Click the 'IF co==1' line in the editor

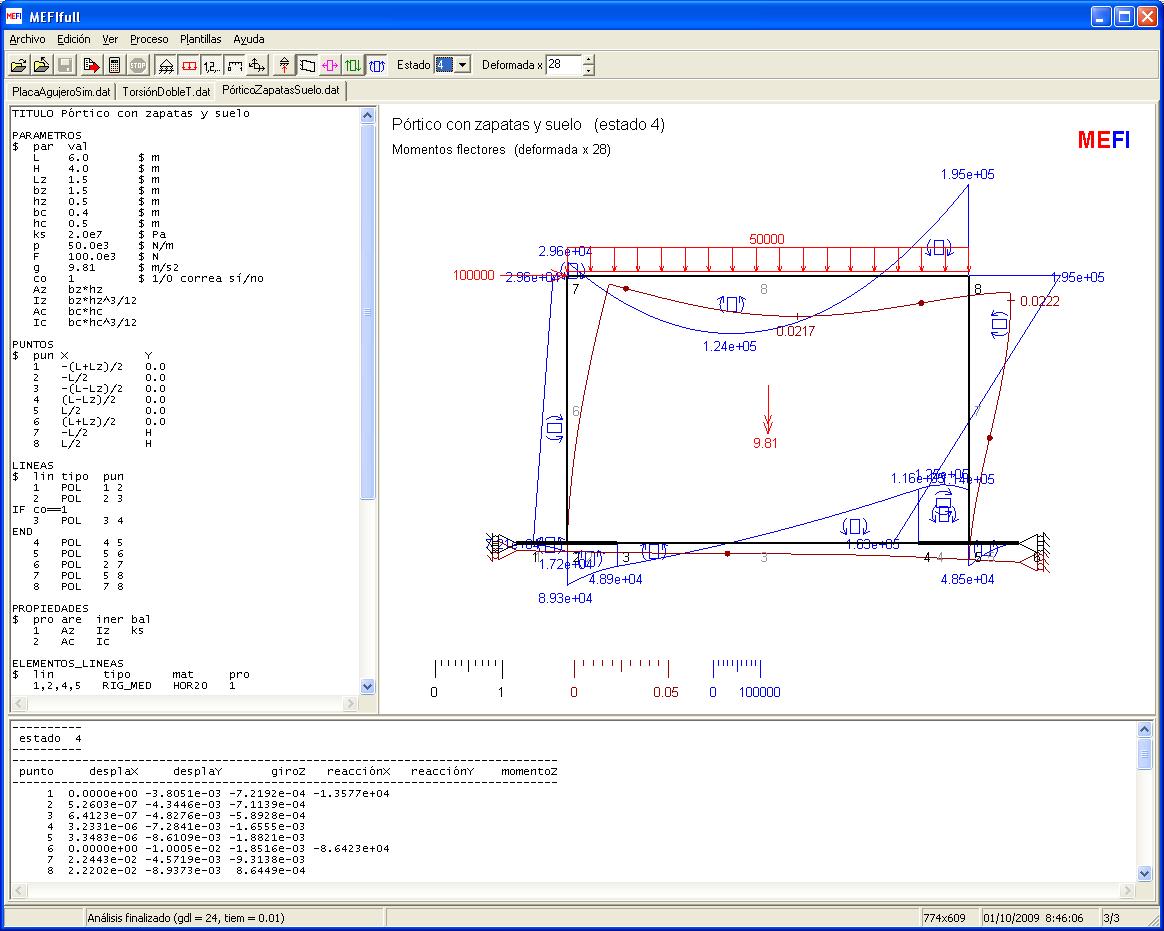click(39, 509)
